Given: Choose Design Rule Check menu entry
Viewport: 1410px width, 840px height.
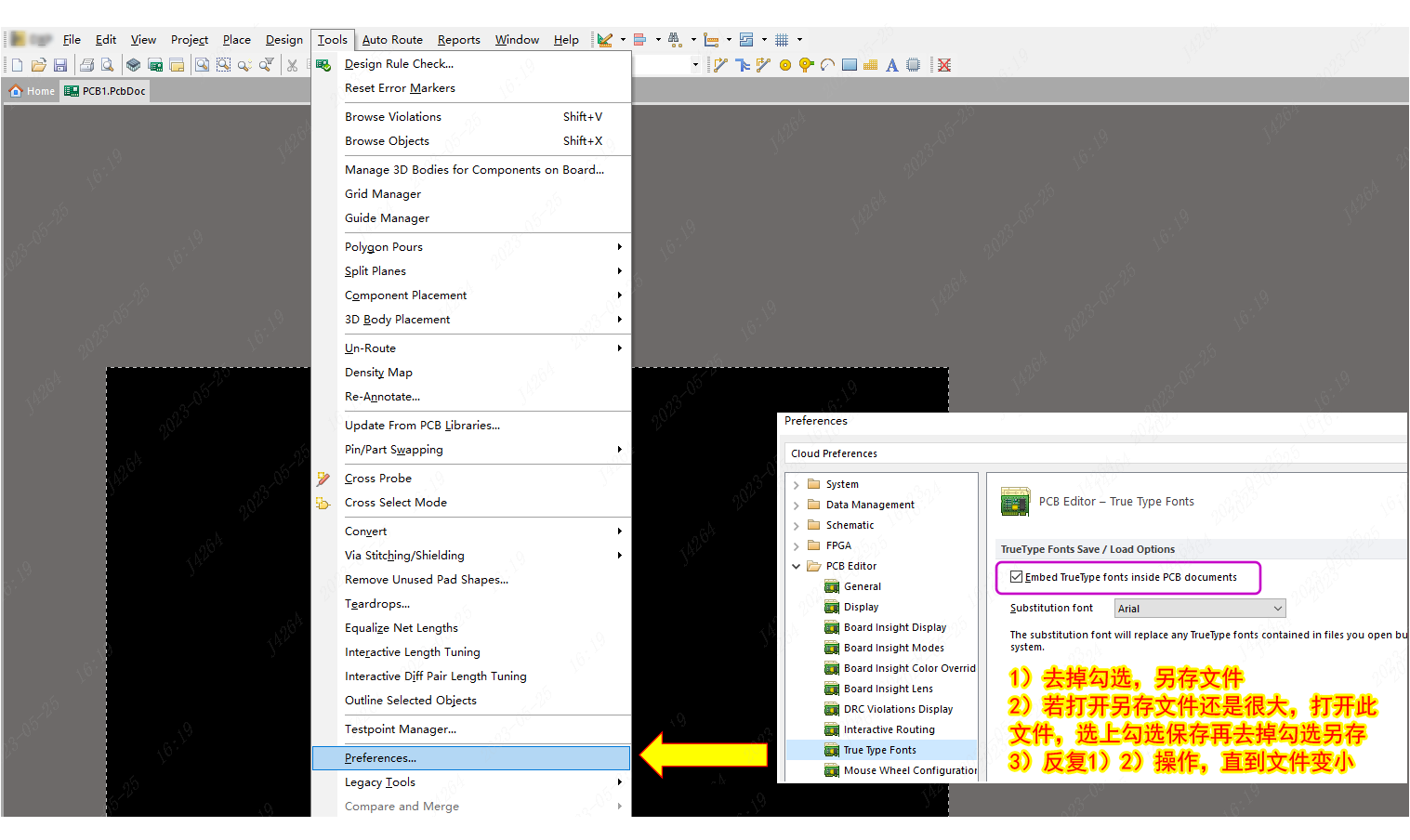Looking at the screenshot, I should click(399, 64).
